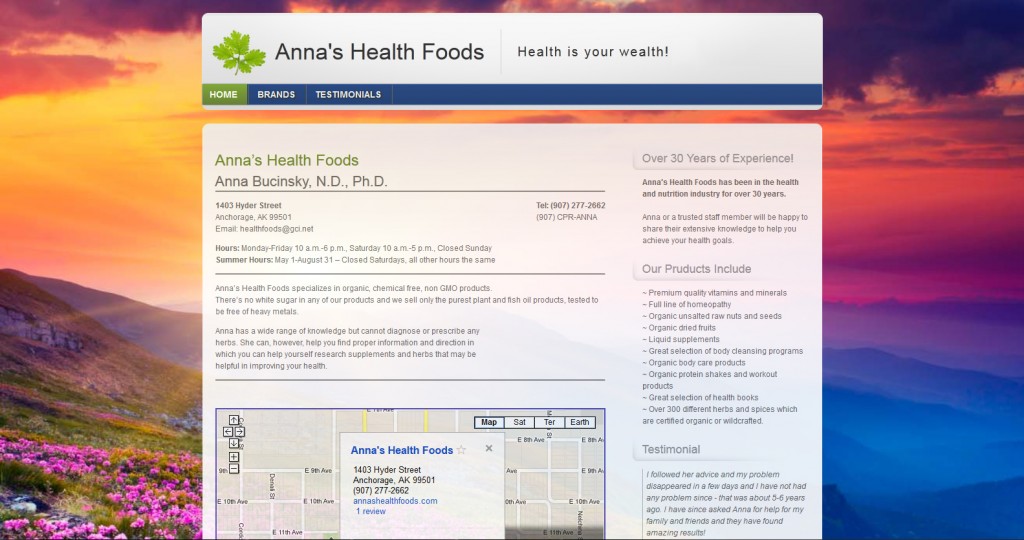The width and height of the screenshot is (1024, 540).
Task: Click the Summer Hours line
Action: tap(355, 260)
